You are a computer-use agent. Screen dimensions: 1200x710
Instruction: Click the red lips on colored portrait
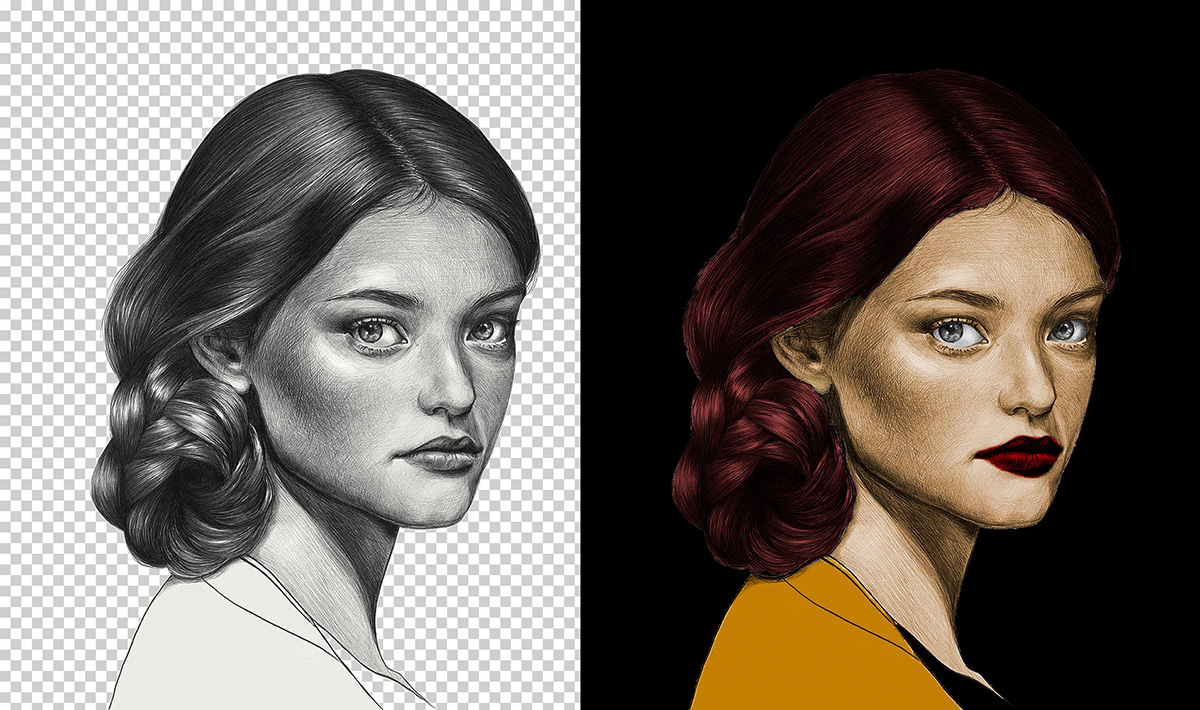click(1018, 456)
